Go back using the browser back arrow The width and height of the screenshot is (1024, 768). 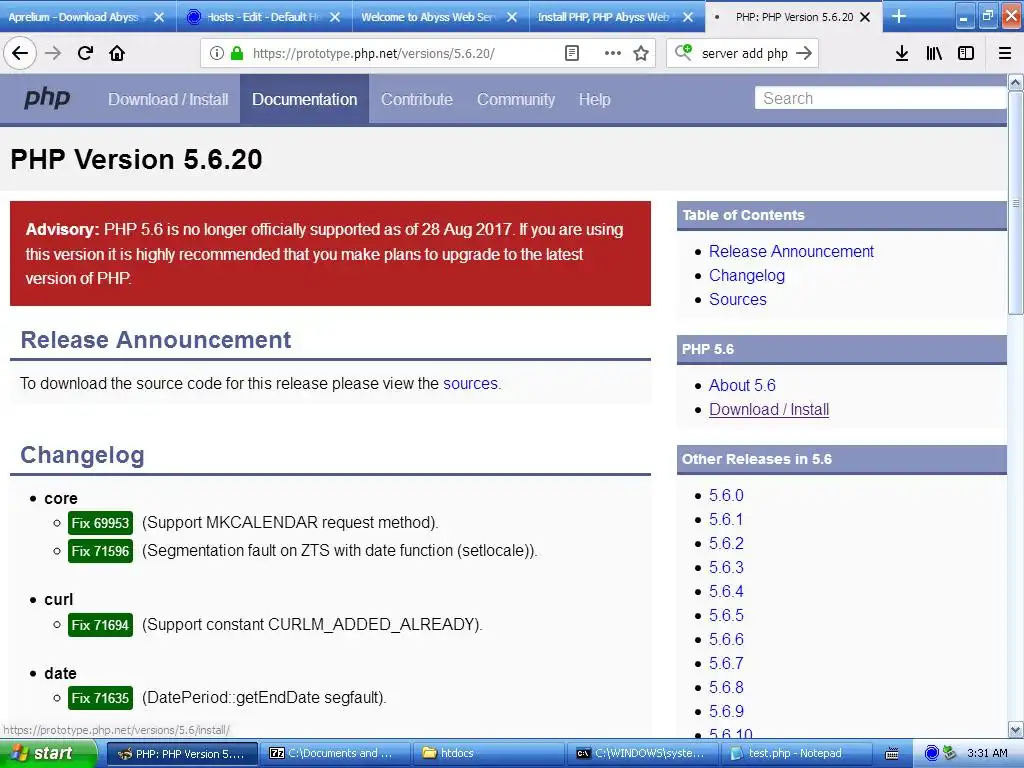pos(20,53)
